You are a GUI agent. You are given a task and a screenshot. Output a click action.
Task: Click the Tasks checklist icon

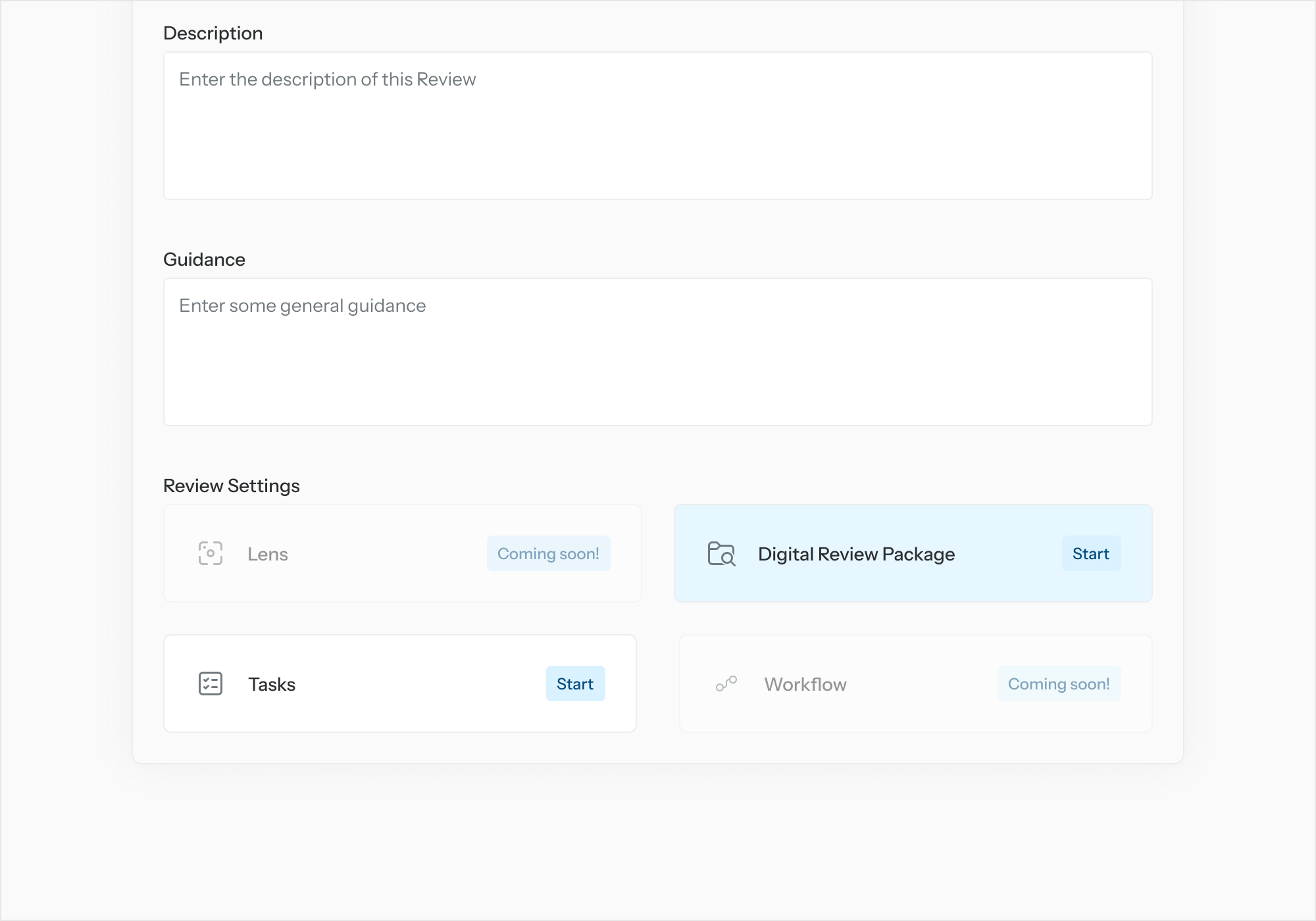[x=211, y=684]
